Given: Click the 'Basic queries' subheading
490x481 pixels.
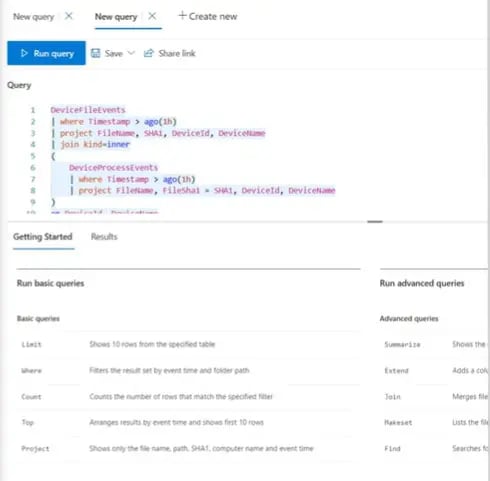Looking at the screenshot, I should click(x=38, y=318).
